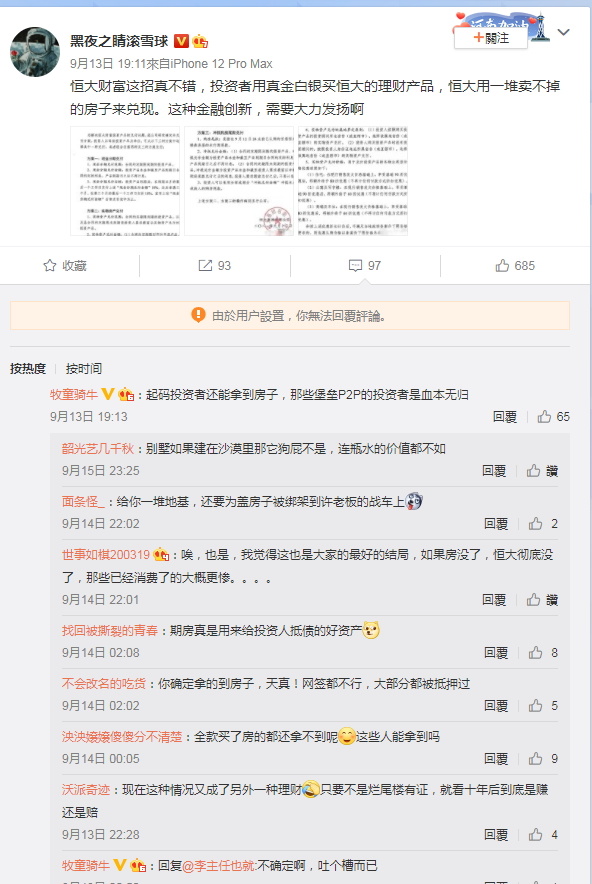
Task: Like the post with 685 thumbs-up
Action: tap(515, 266)
